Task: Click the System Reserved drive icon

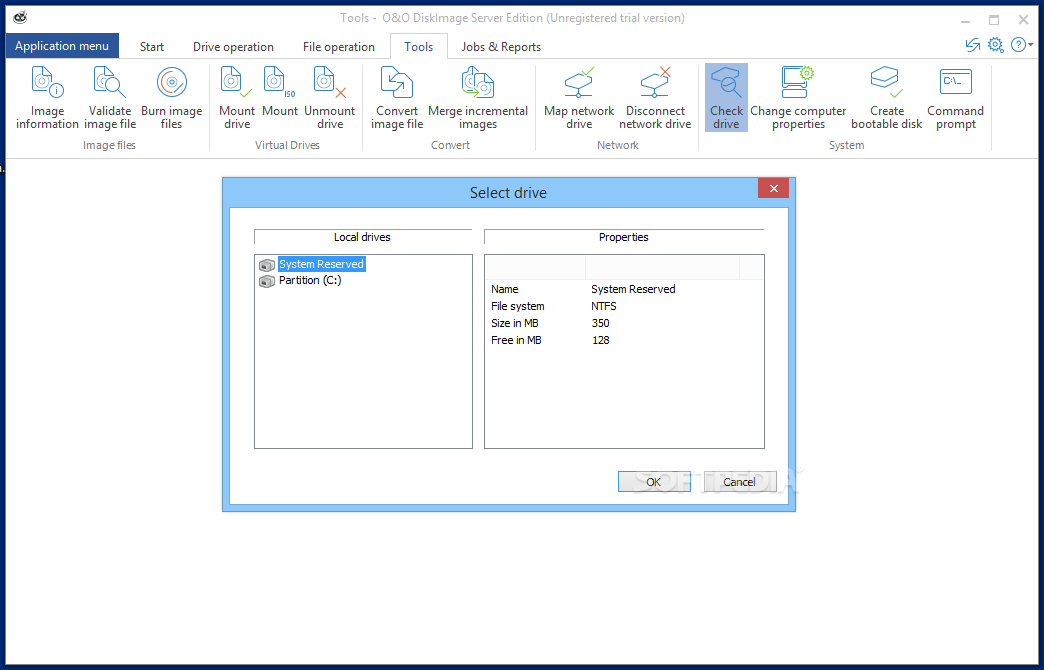Action: pyautogui.click(x=267, y=264)
